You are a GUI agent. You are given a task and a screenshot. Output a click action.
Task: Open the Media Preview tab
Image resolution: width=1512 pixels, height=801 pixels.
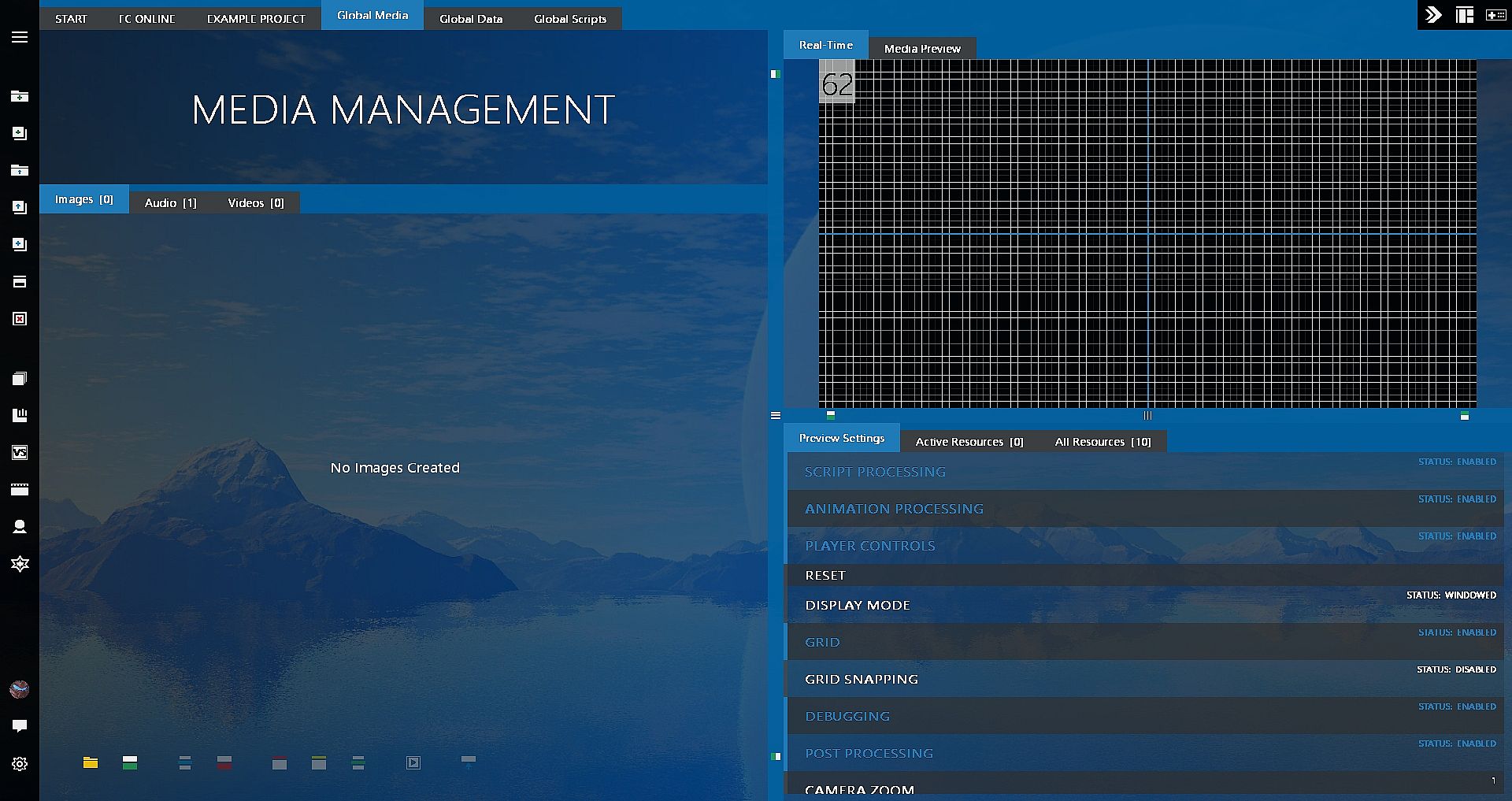tap(921, 48)
